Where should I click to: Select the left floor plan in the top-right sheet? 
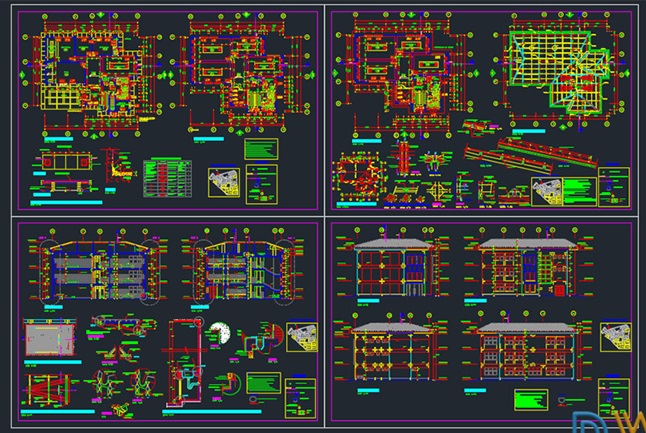tap(405, 74)
